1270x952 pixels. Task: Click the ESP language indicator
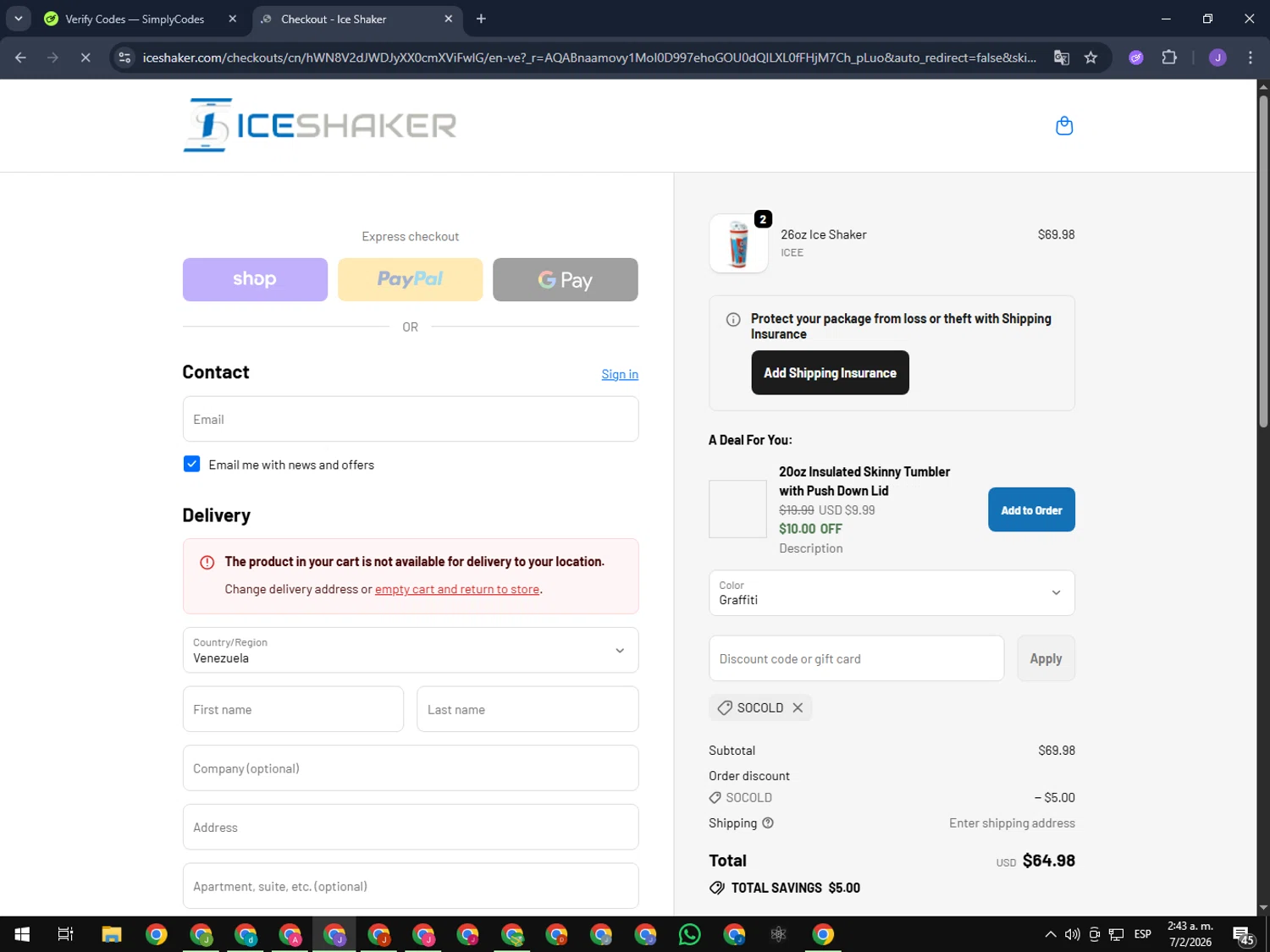click(1142, 934)
